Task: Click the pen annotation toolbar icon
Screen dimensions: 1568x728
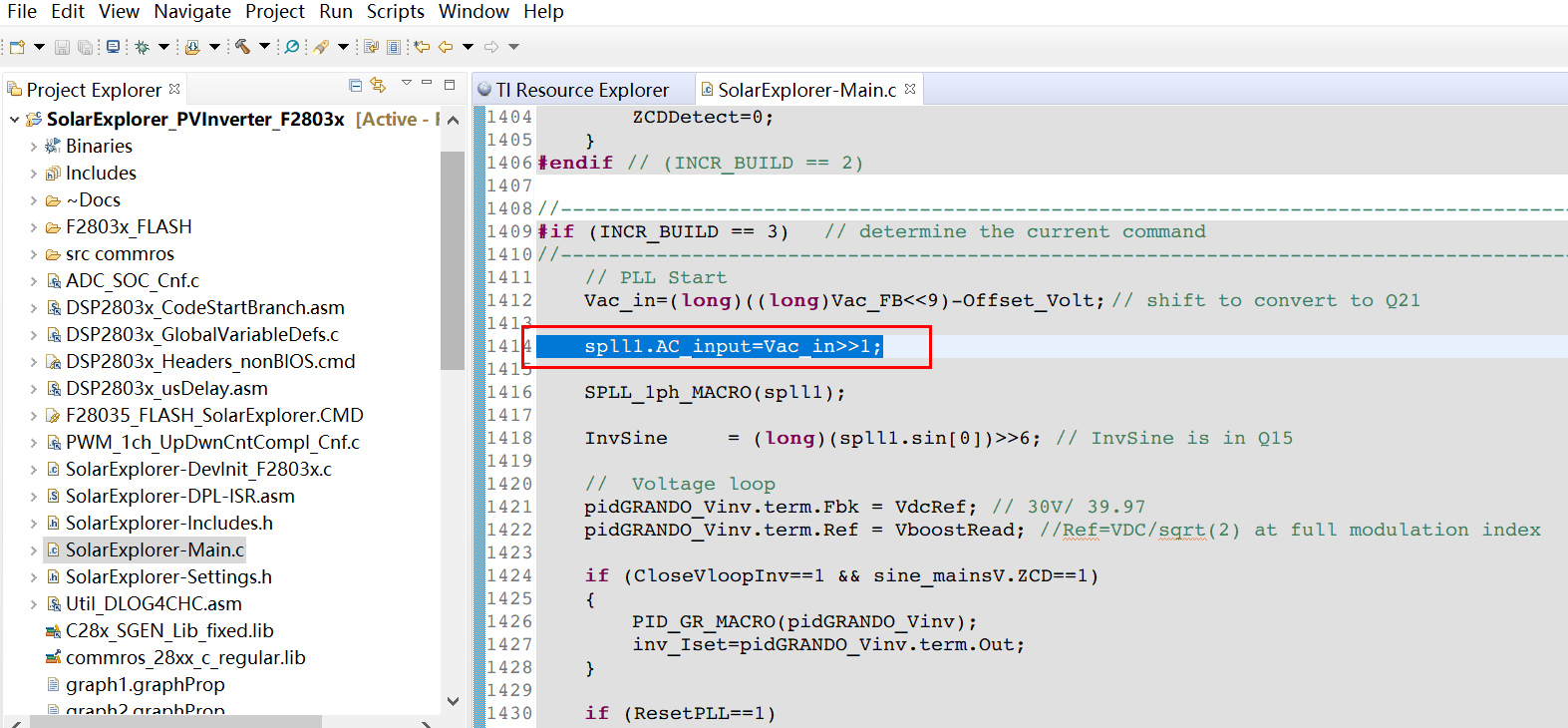Action: [321, 47]
